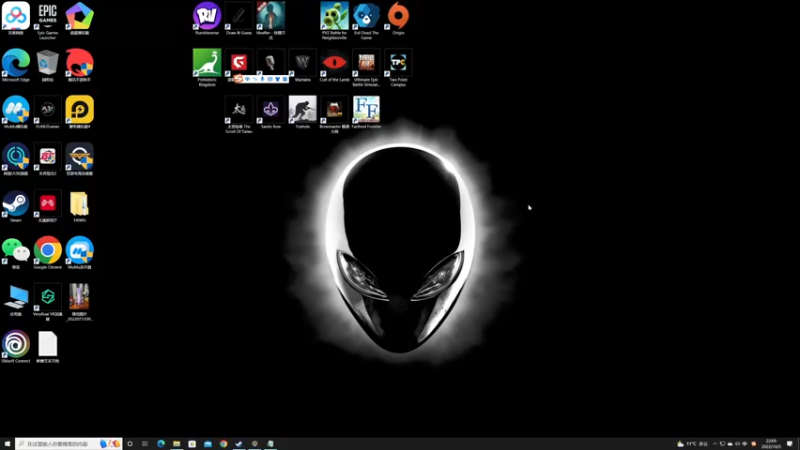
Task: Launch the Foxhole shortcut
Action: (x=303, y=112)
